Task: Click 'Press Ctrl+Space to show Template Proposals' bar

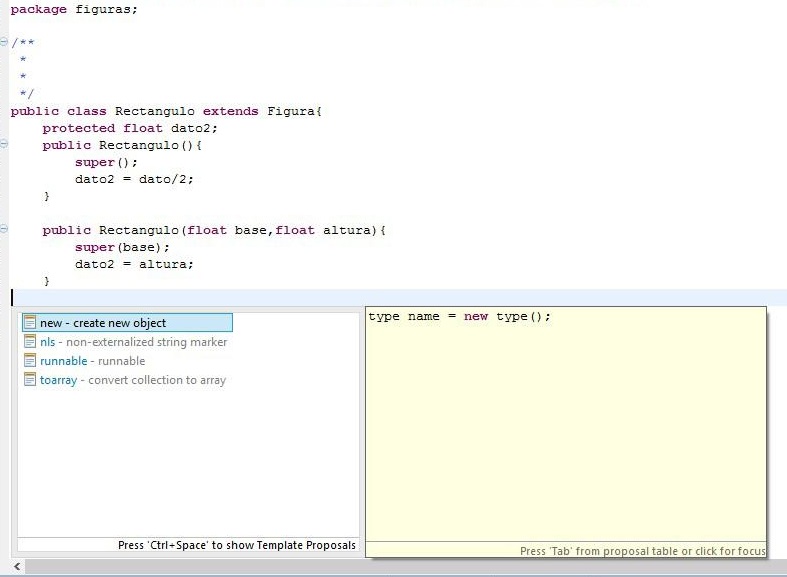Action: point(236,545)
